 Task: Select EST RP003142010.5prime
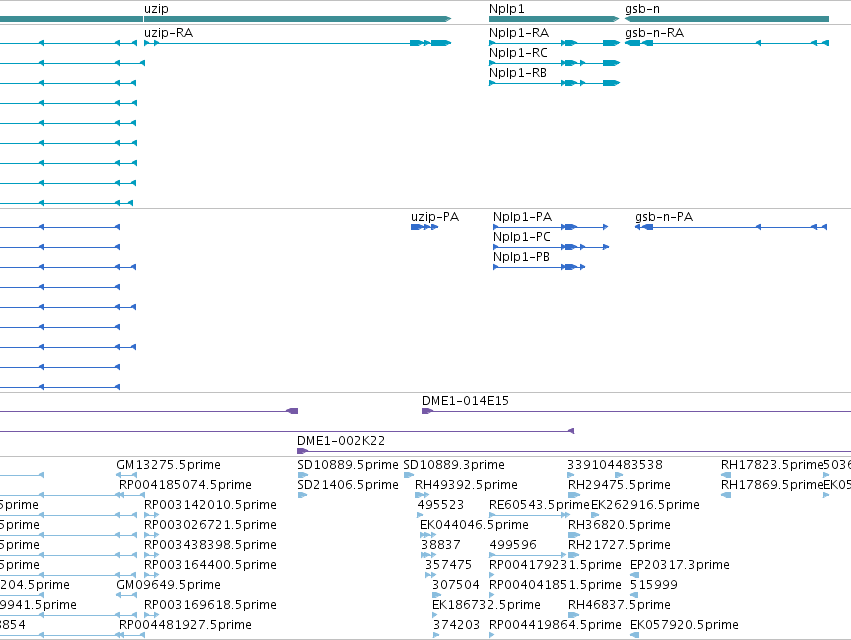point(210,505)
